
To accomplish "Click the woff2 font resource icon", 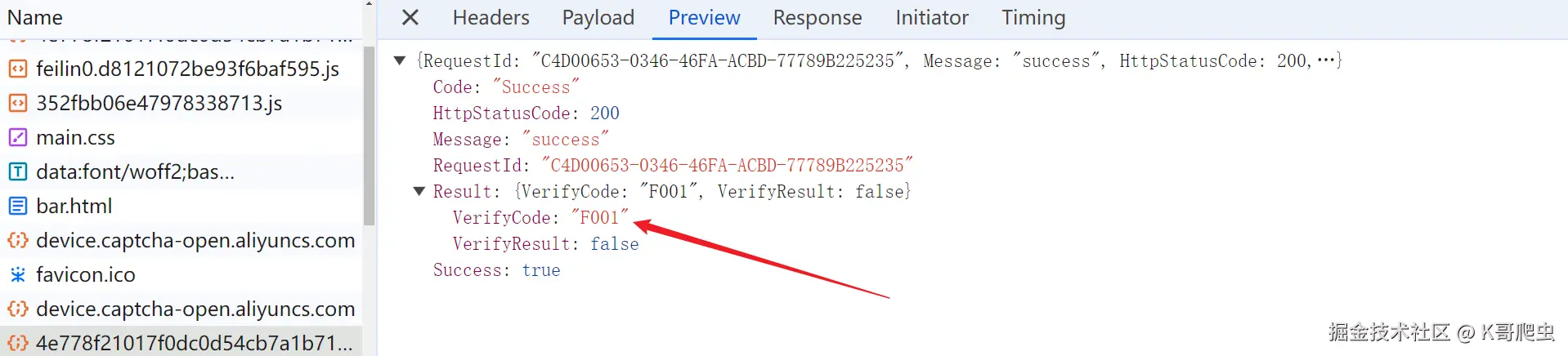I will coord(17,171).
